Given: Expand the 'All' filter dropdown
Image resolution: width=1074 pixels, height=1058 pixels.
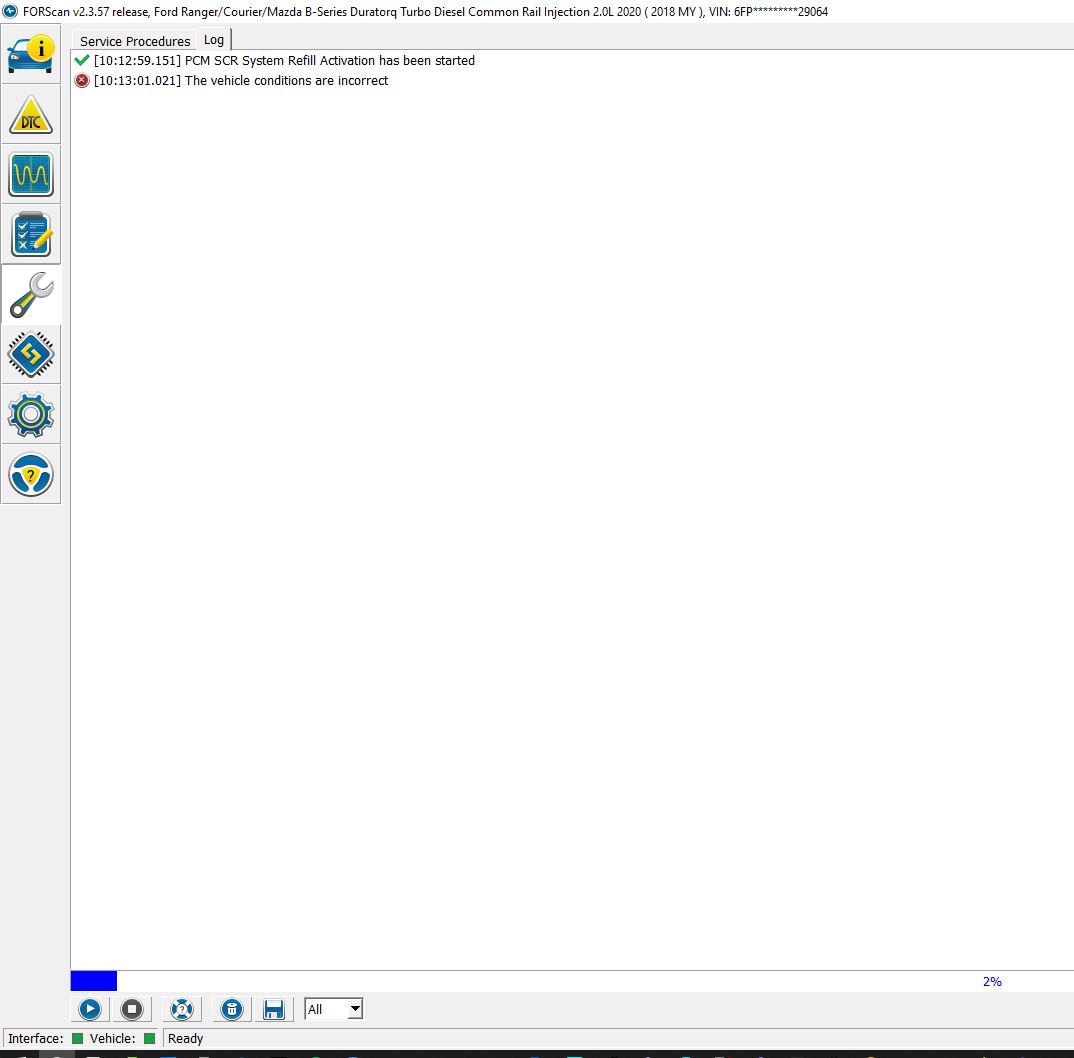Looking at the screenshot, I should tap(354, 1009).
